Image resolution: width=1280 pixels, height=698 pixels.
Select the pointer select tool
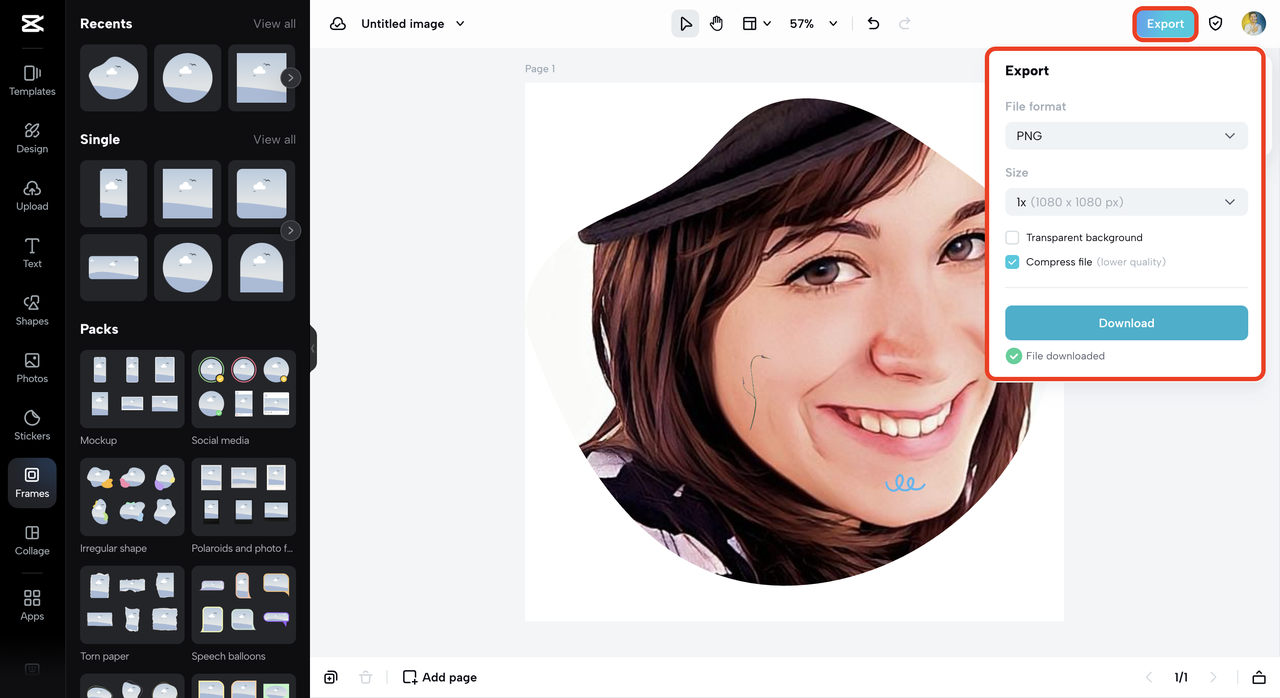point(685,24)
